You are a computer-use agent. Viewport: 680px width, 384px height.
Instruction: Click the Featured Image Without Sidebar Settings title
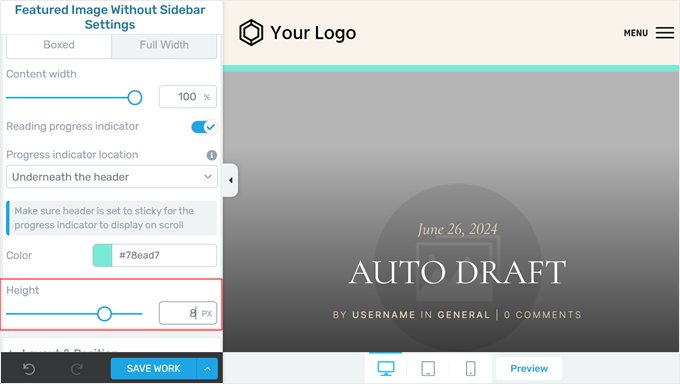[x=110, y=17]
